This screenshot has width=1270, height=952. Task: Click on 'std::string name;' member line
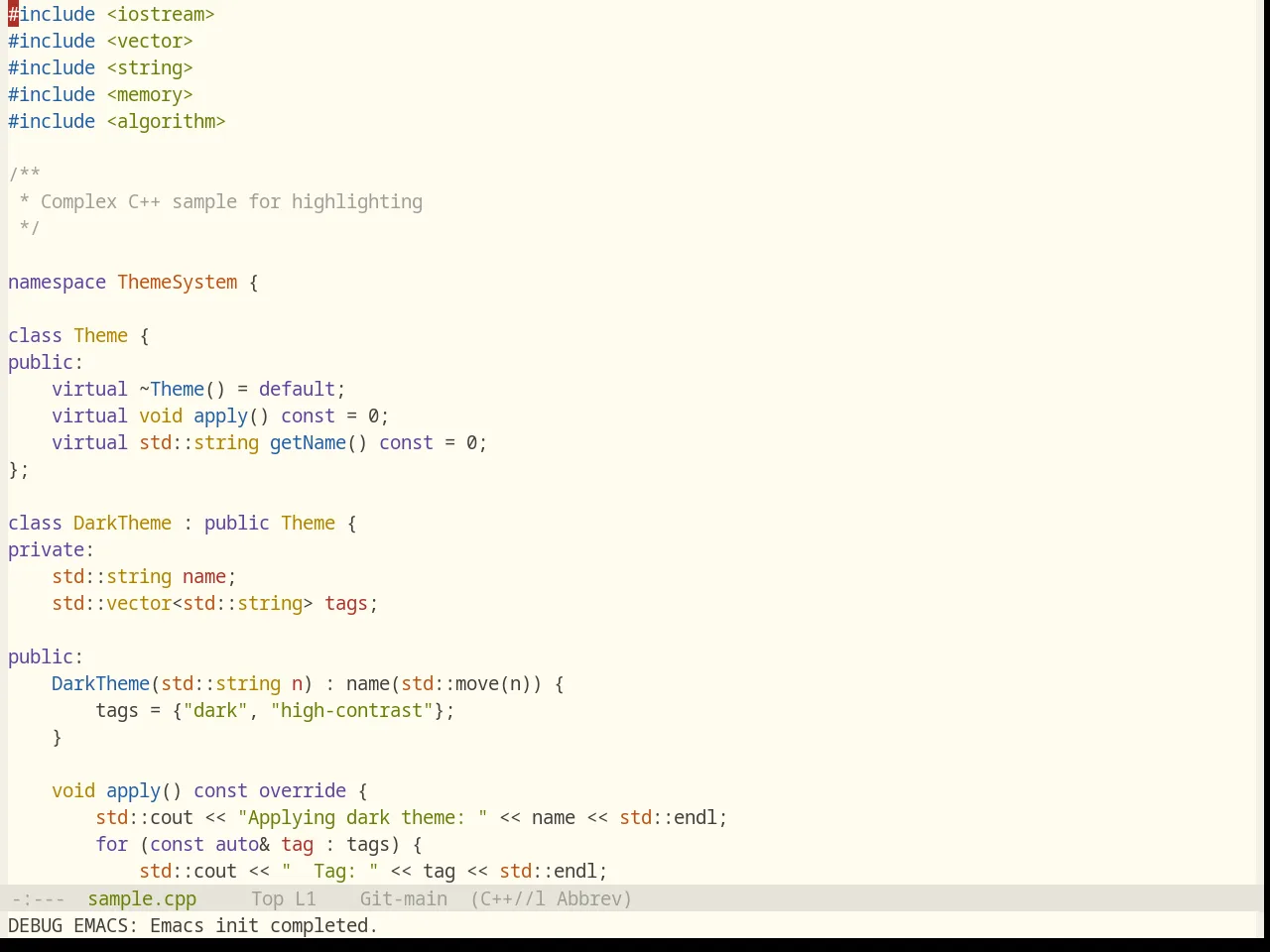(144, 577)
